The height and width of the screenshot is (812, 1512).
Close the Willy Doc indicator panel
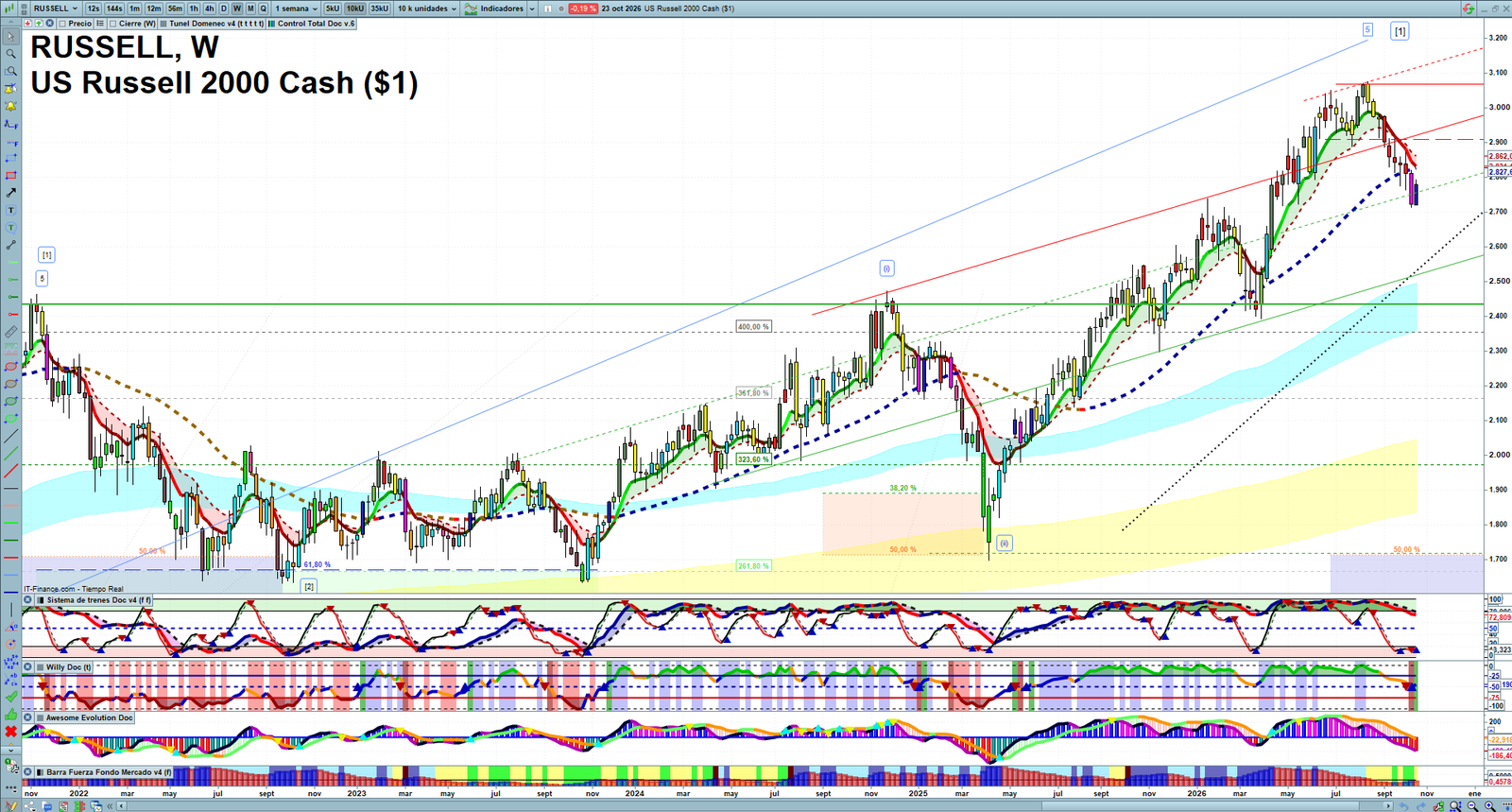[27, 667]
